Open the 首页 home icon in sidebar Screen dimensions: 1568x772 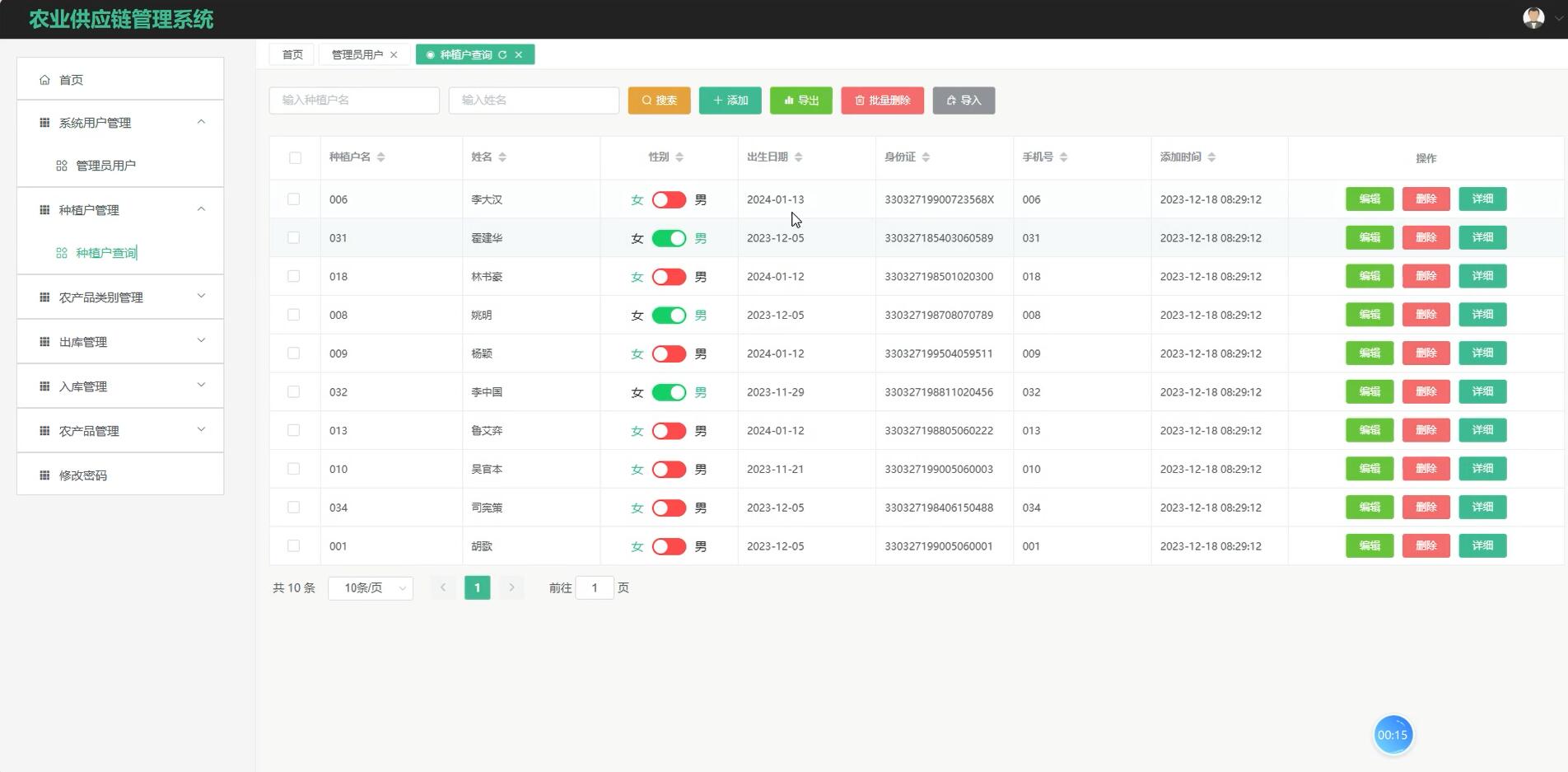[45, 79]
